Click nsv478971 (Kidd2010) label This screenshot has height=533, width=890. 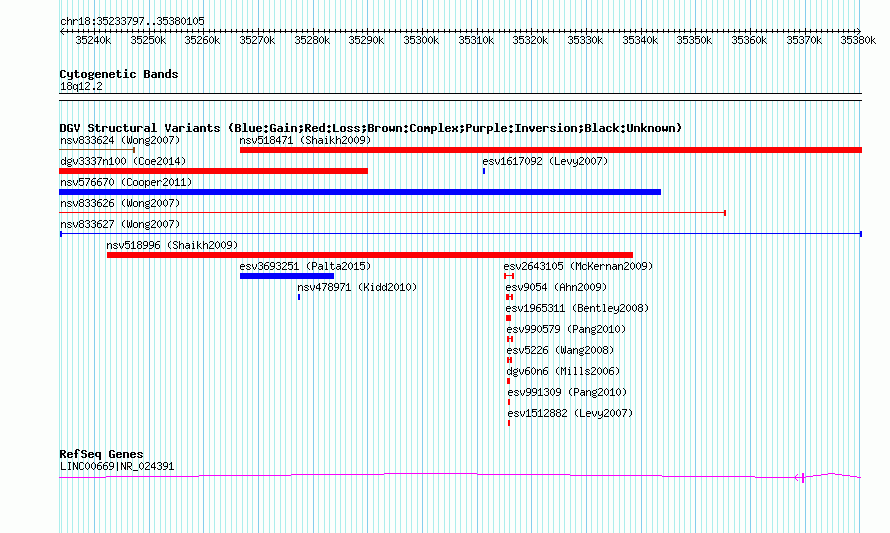(x=357, y=287)
